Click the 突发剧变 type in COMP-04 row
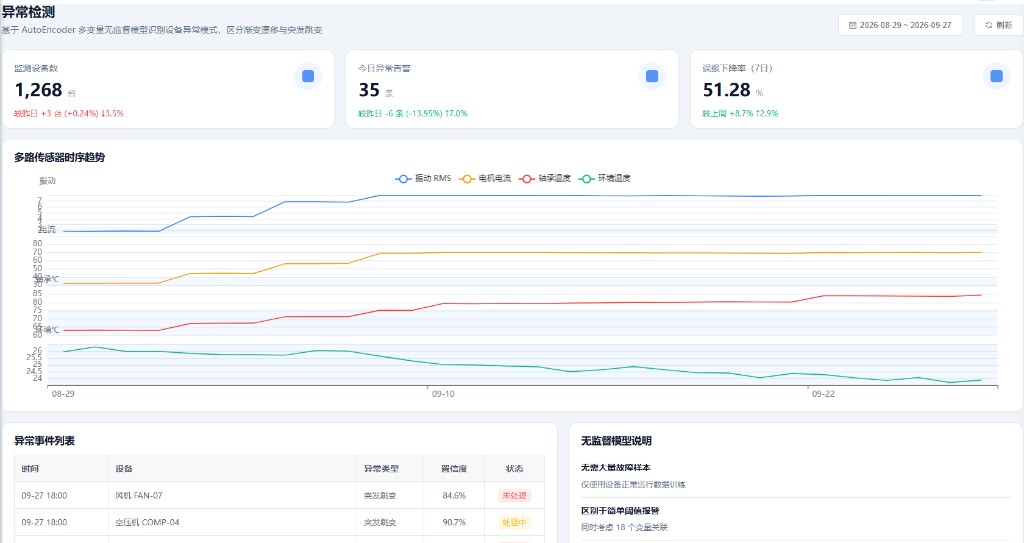The height and width of the screenshot is (543, 1024). [380, 523]
